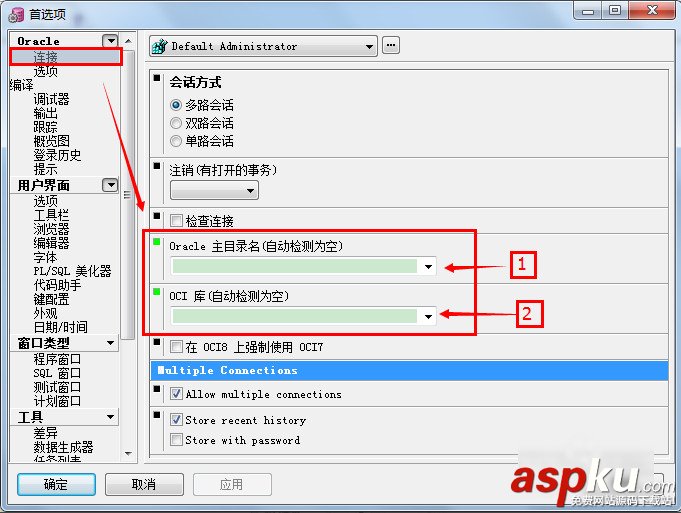
Task: Toggle Store recent history checkbox
Action: click(x=176, y=420)
